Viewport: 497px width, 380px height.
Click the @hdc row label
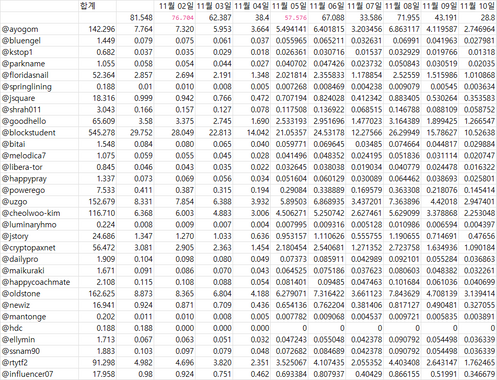[x=12, y=328]
